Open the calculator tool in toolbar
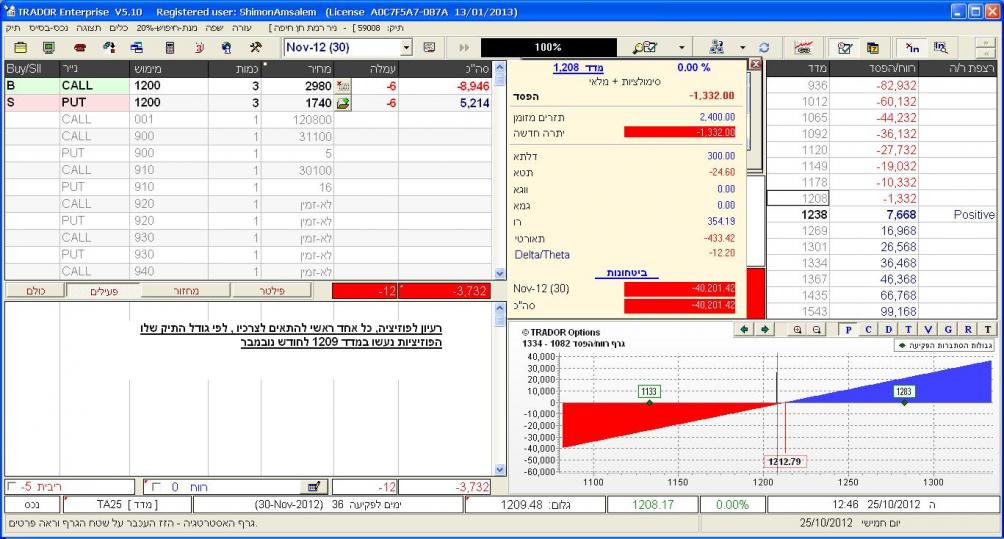 (169, 47)
